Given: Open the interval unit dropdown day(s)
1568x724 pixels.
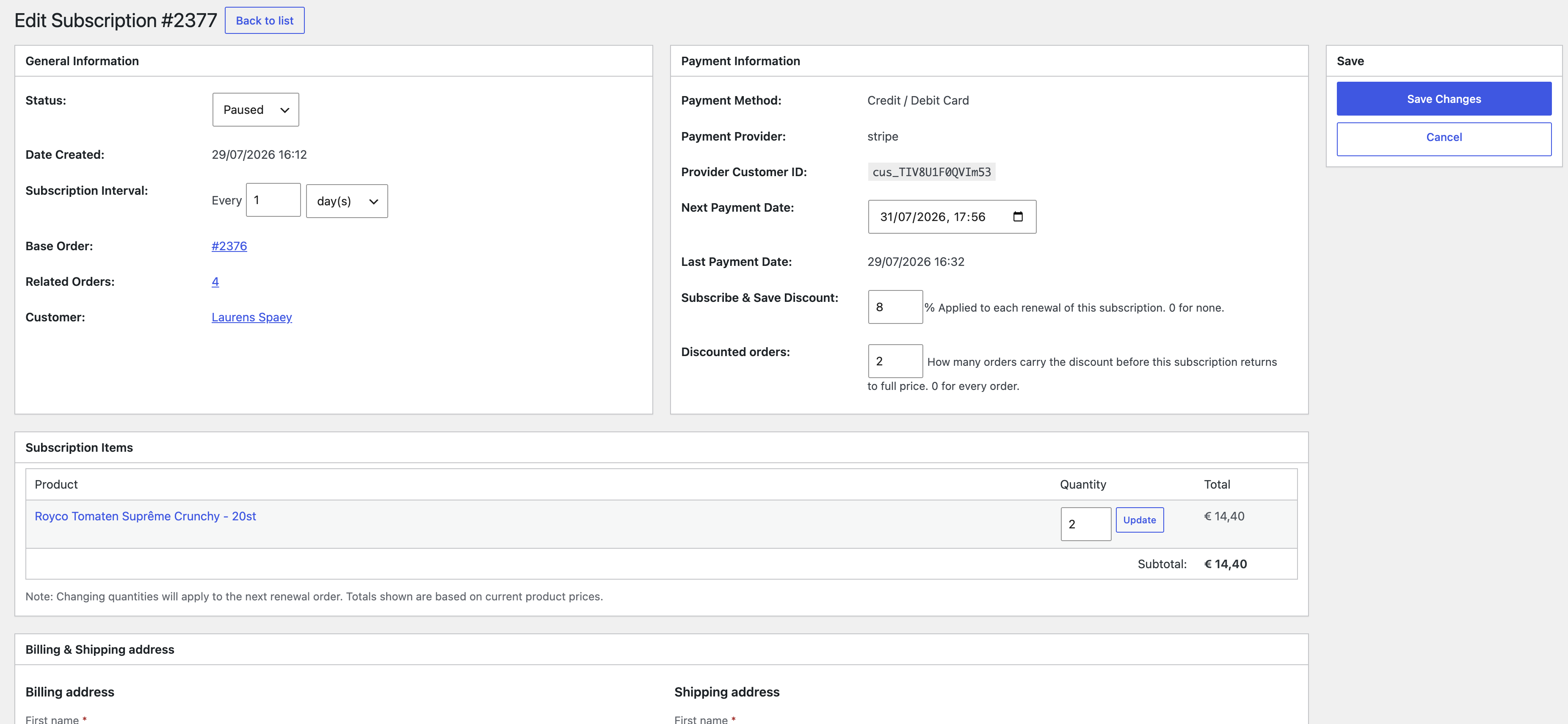Looking at the screenshot, I should coord(347,201).
